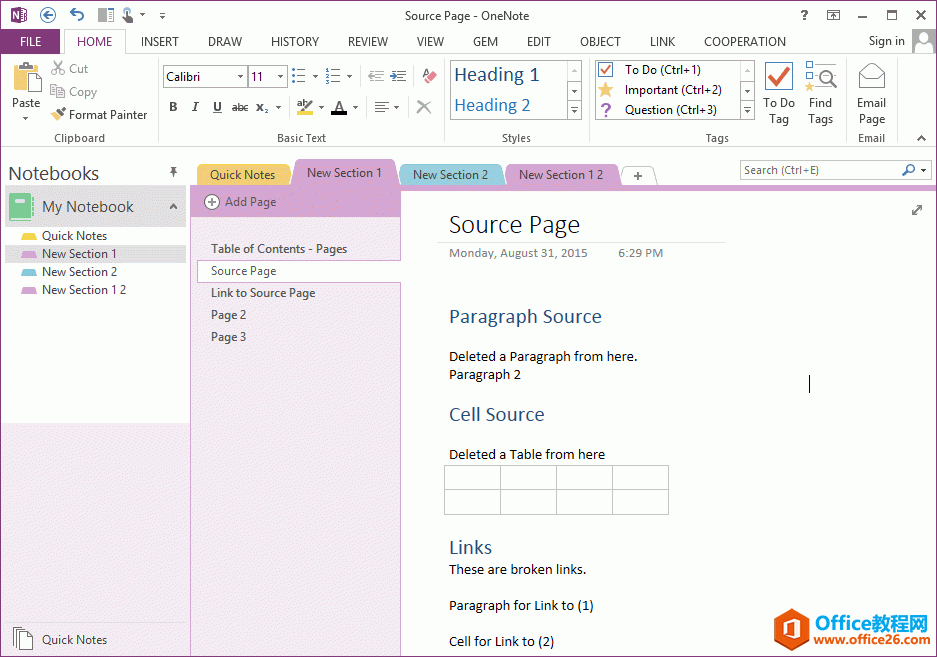Collapse the My Notebook tree chevron
Screen dimensions: 937x657
(x=173, y=207)
